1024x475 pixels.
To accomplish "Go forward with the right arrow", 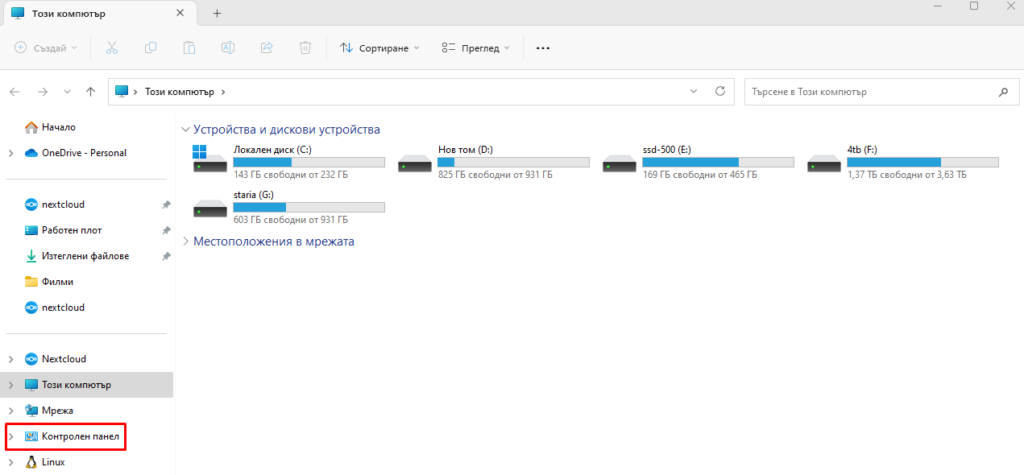I will pyautogui.click(x=43, y=92).
